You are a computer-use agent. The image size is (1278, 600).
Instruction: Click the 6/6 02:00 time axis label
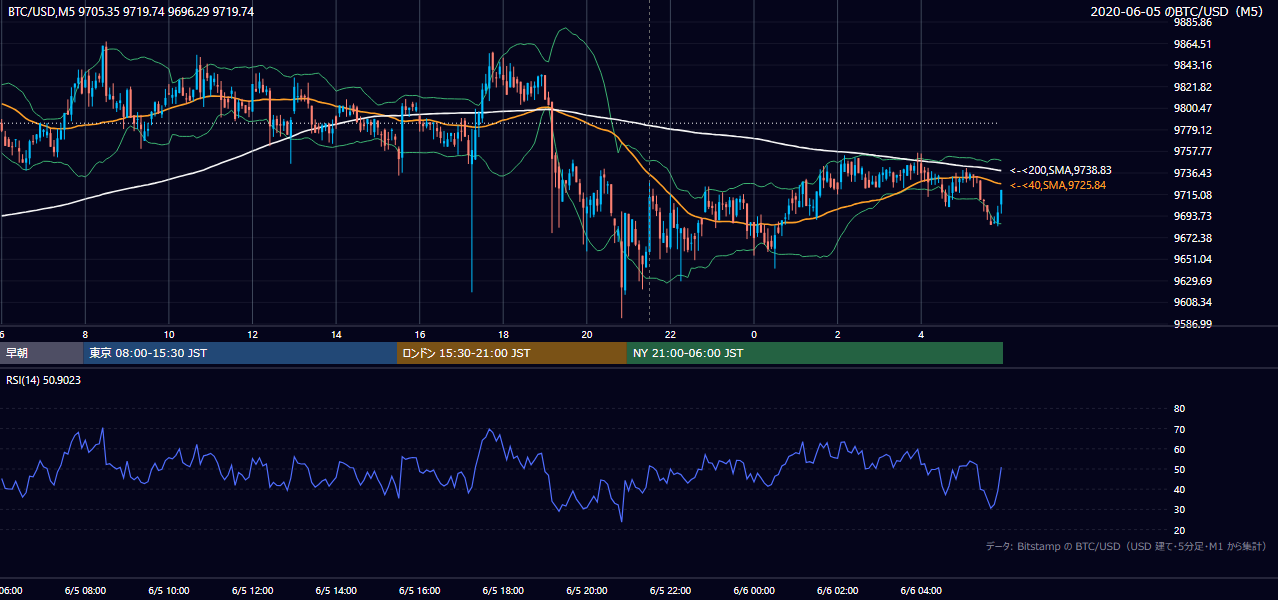click(x=838, y=591)
